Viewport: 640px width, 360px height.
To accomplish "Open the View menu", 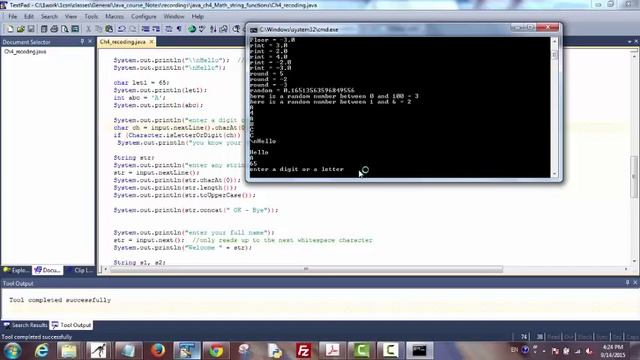I will 71,17.
